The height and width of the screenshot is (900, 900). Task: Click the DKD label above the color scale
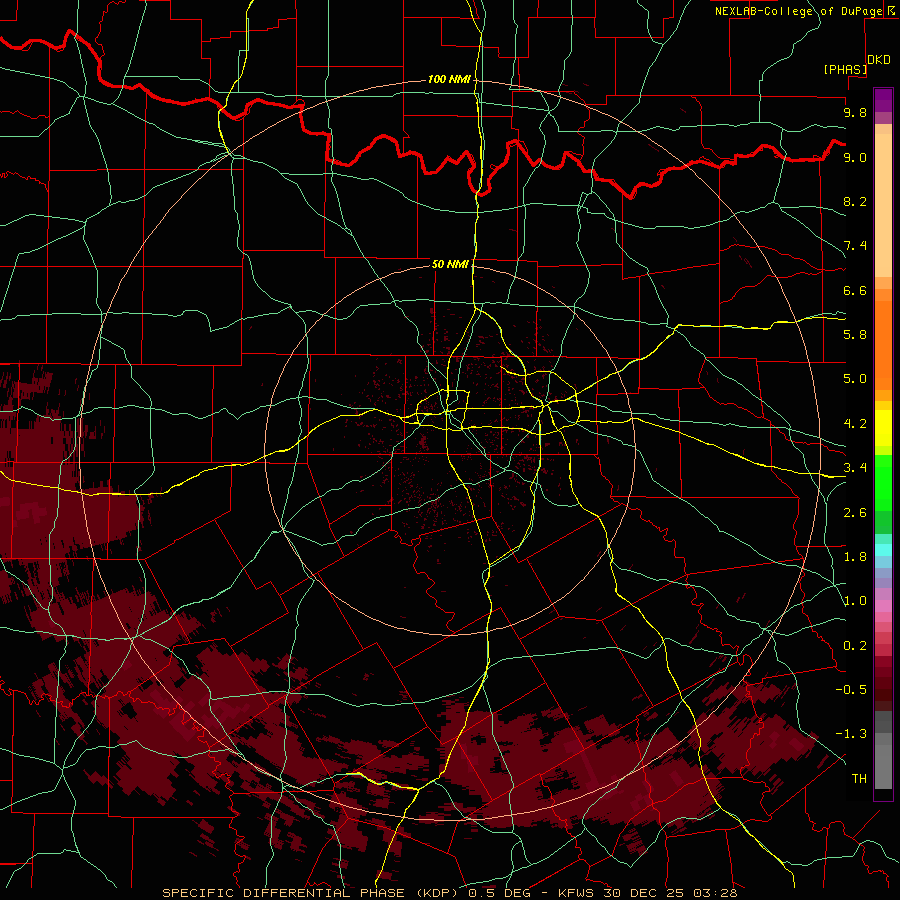(879, 59)
